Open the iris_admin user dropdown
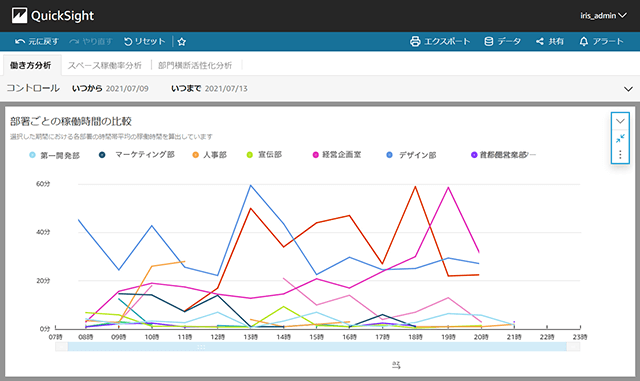The height and width of the screenshot is (381, 640). click(x=603, y=16)
